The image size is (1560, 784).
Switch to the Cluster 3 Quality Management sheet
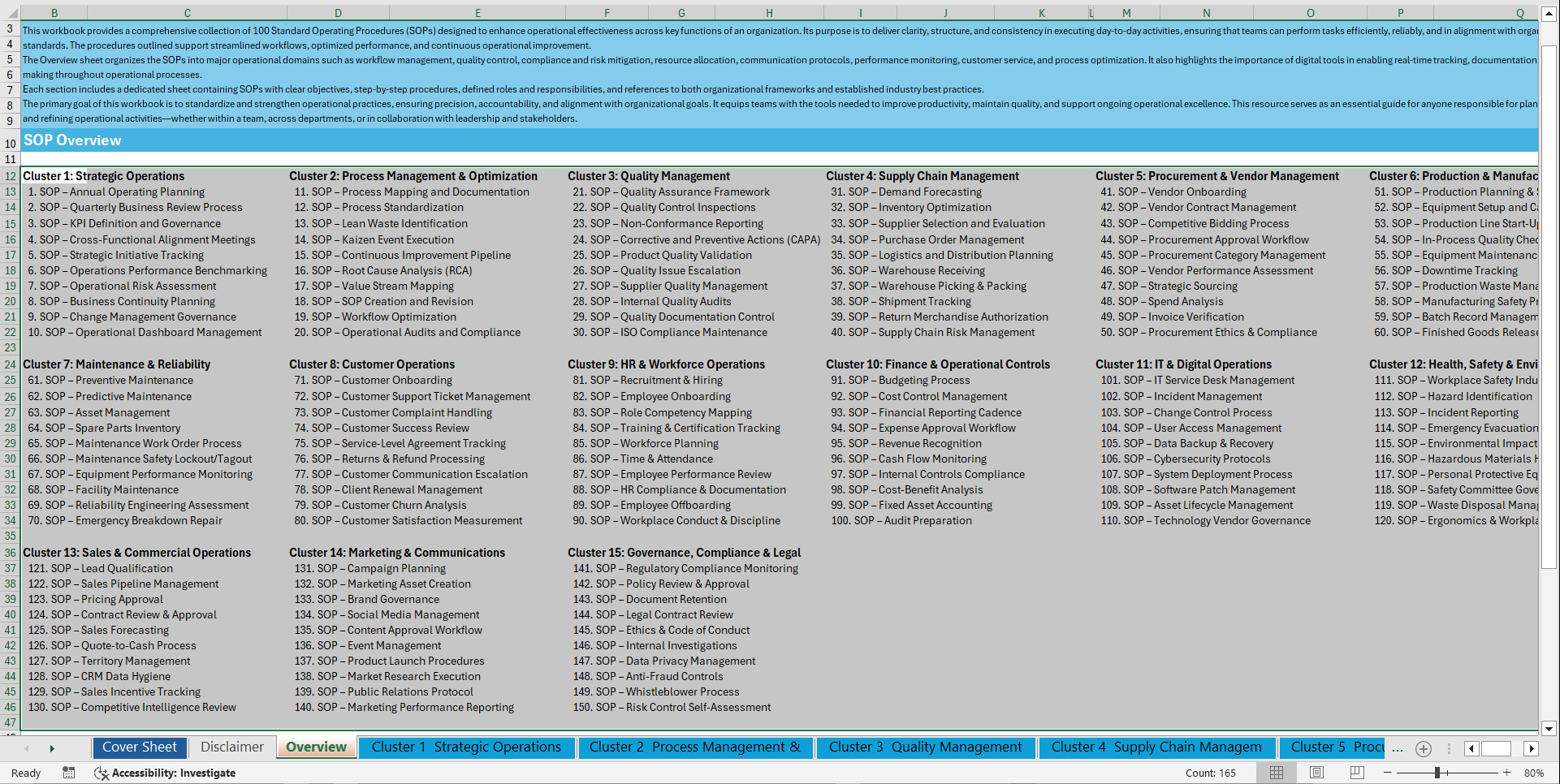click(925, 747)
